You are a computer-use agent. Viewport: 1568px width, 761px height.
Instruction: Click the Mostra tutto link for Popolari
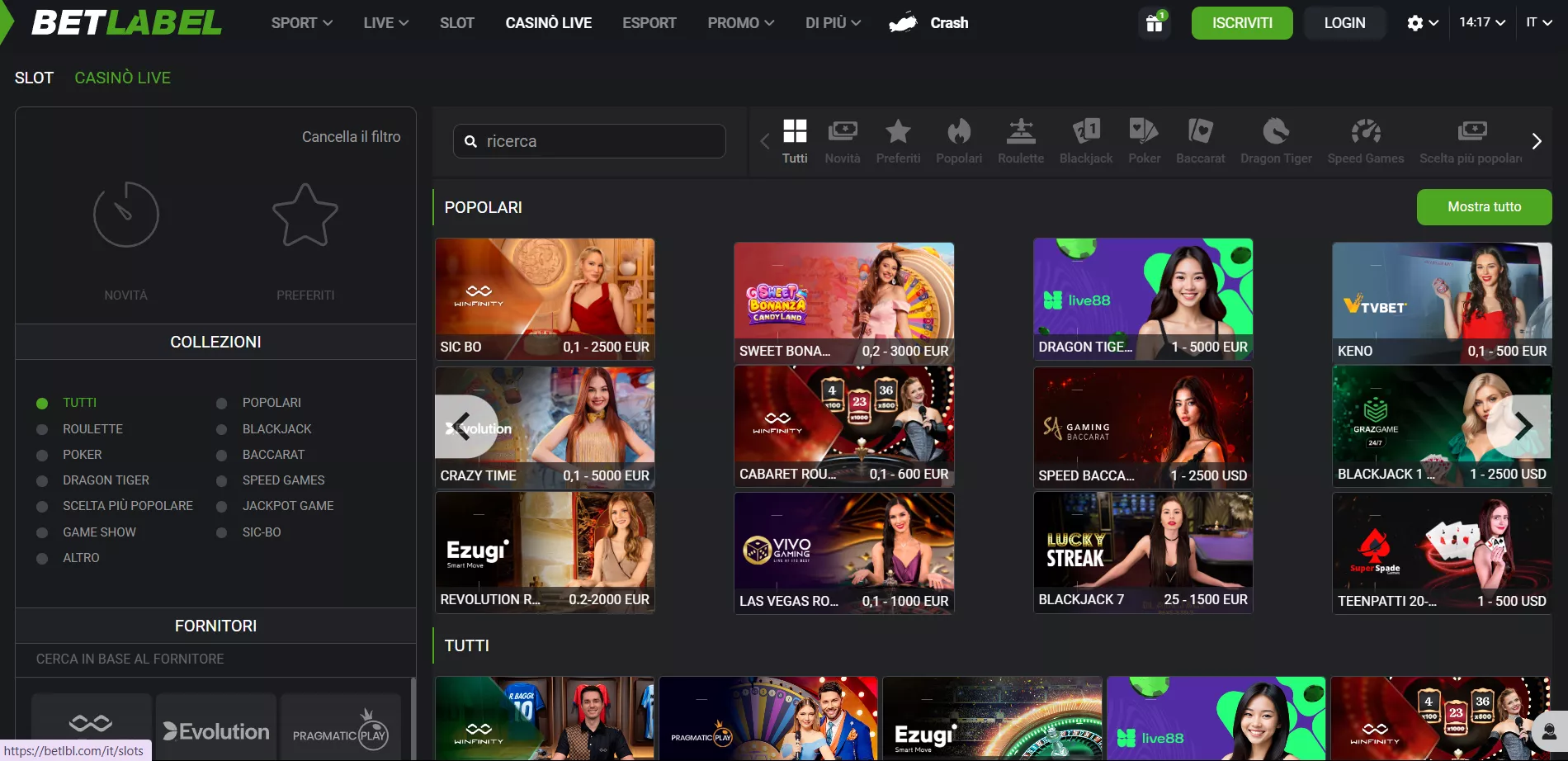point(1484,206)
